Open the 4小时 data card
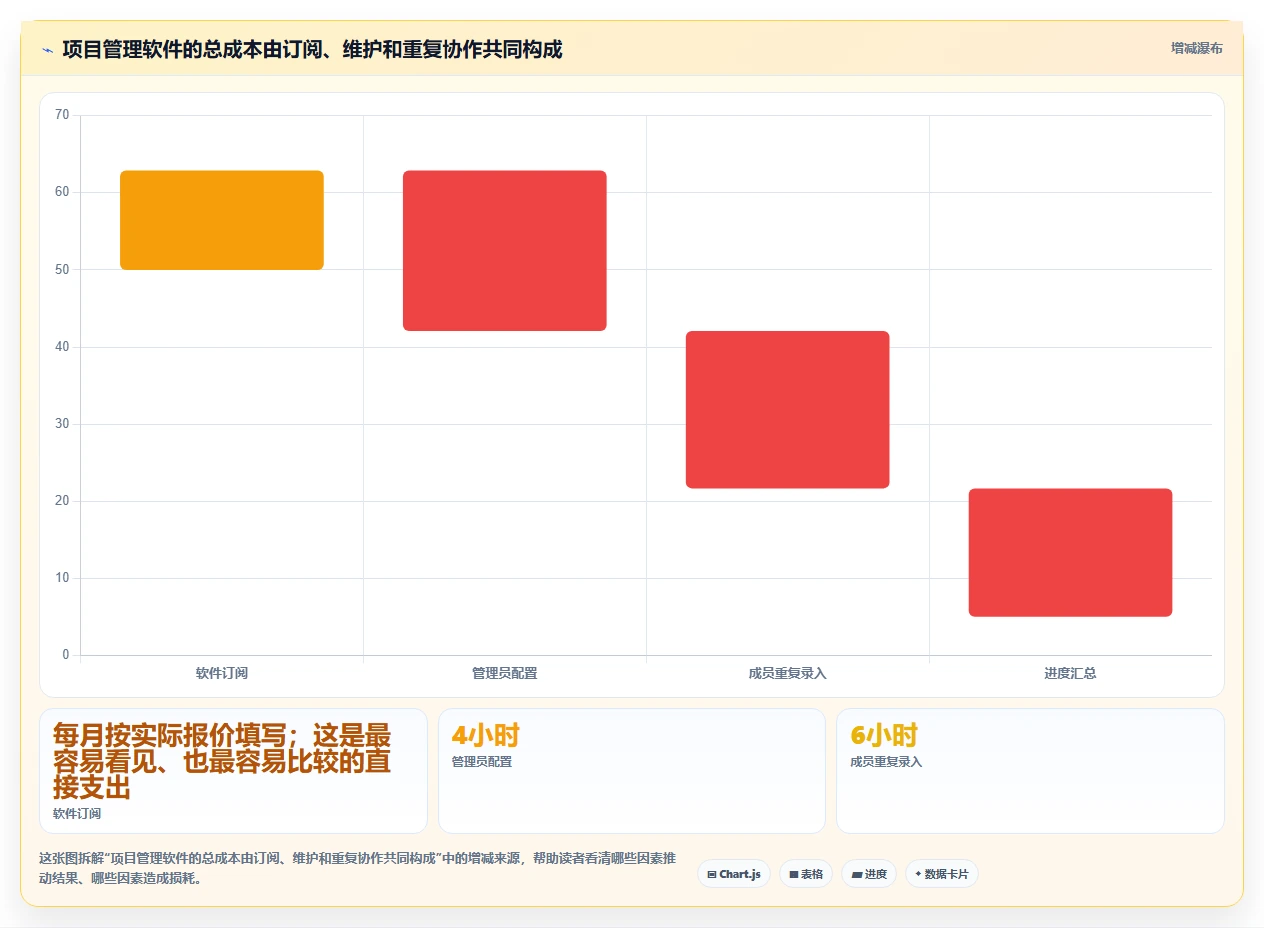This screenshot has width=1264, height=928. pos(632,771)
